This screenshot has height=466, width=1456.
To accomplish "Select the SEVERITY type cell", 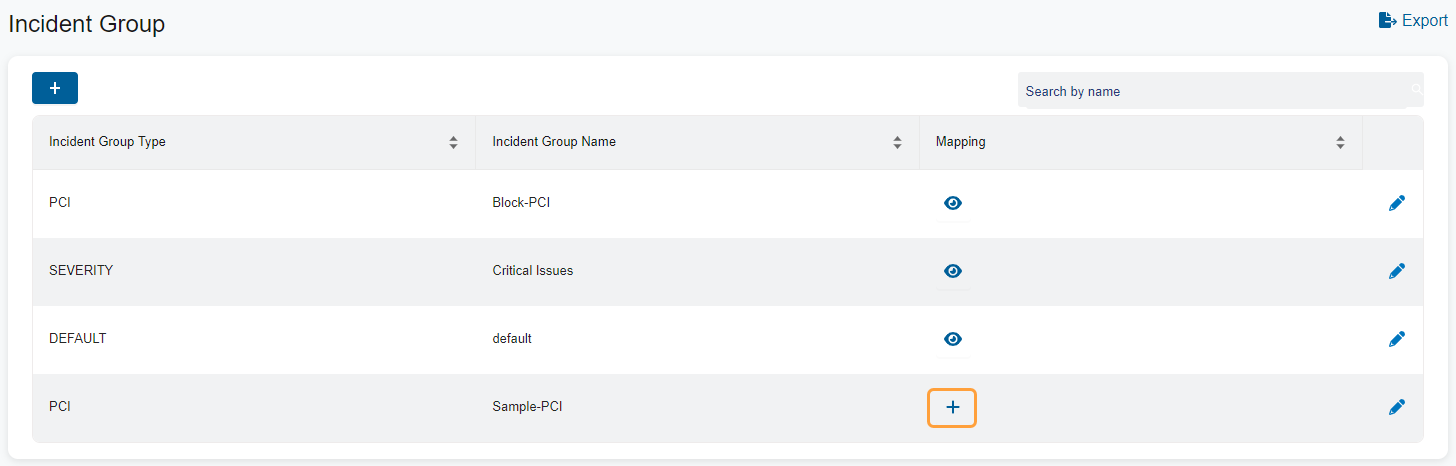I will click(81, 271).
